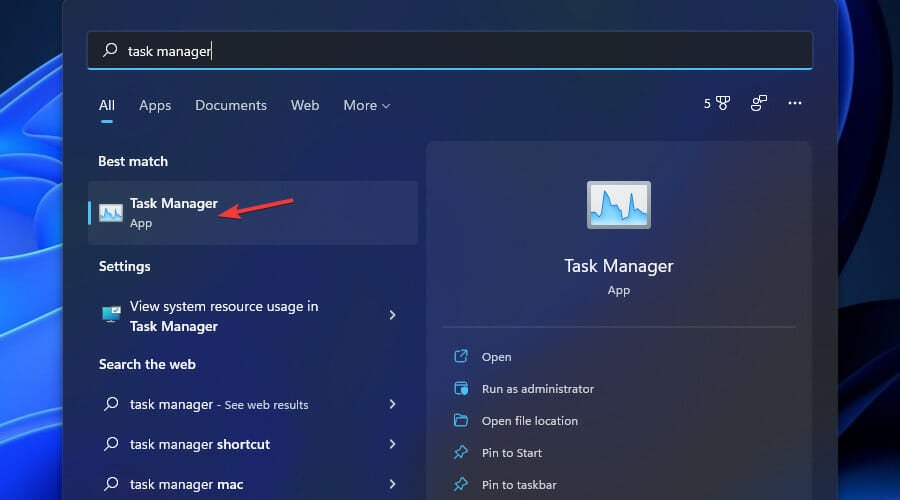Expand chevron for 'task manager - See web results'
This screenshot has width=900, height=500.
(393, 404)
